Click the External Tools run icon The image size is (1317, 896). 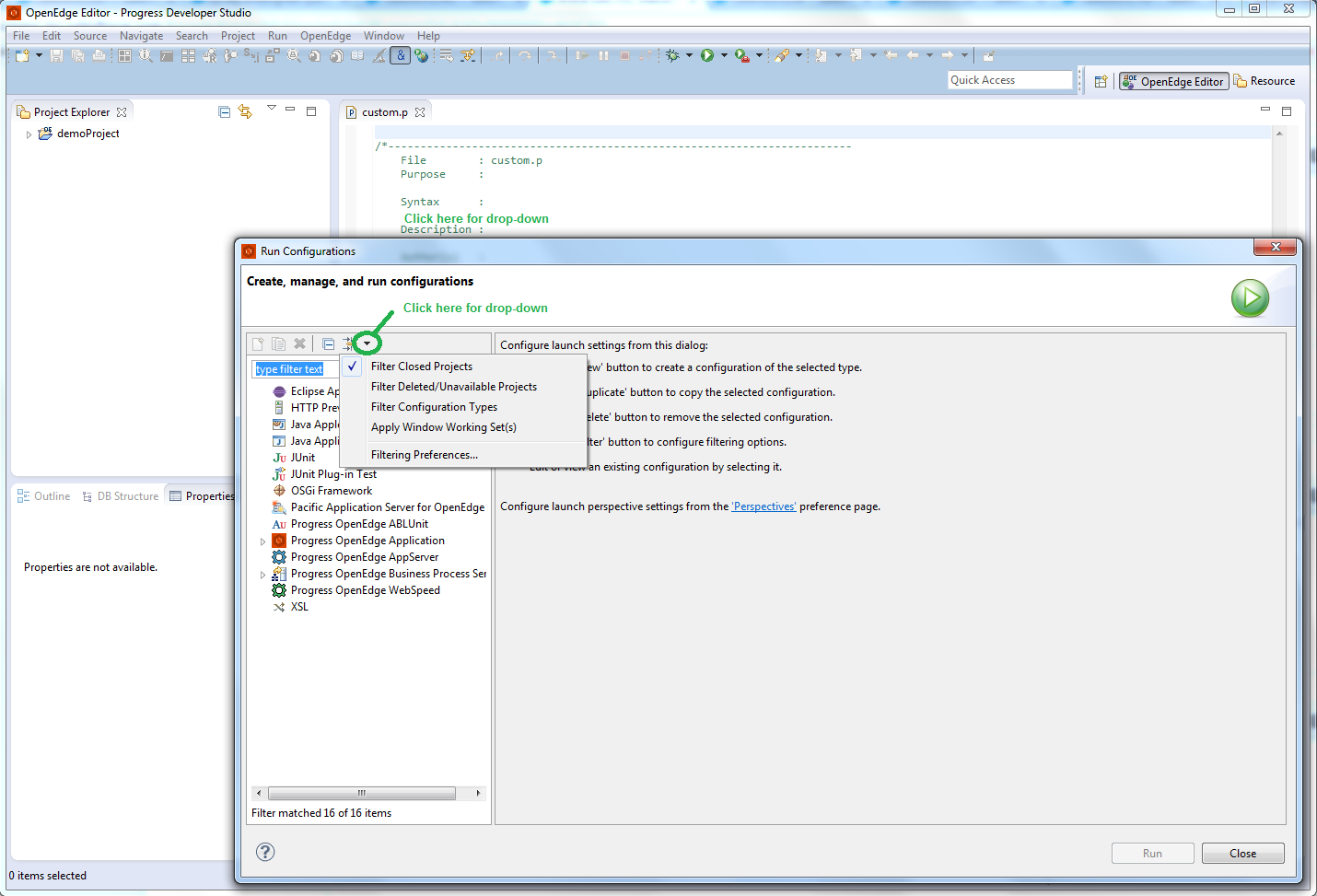click(x=741, y=55)
